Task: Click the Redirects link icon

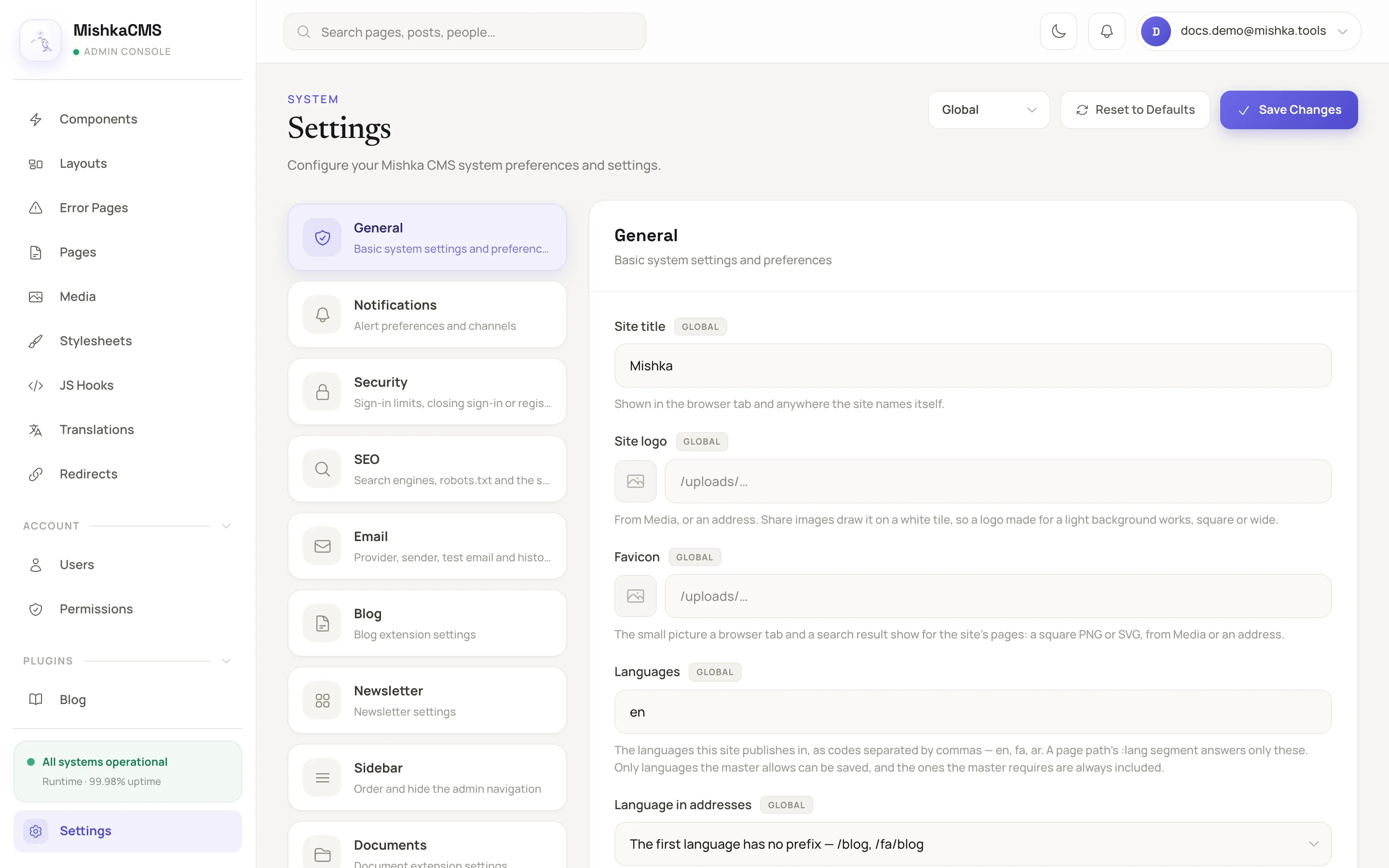Action: click(x=36, y=474)
